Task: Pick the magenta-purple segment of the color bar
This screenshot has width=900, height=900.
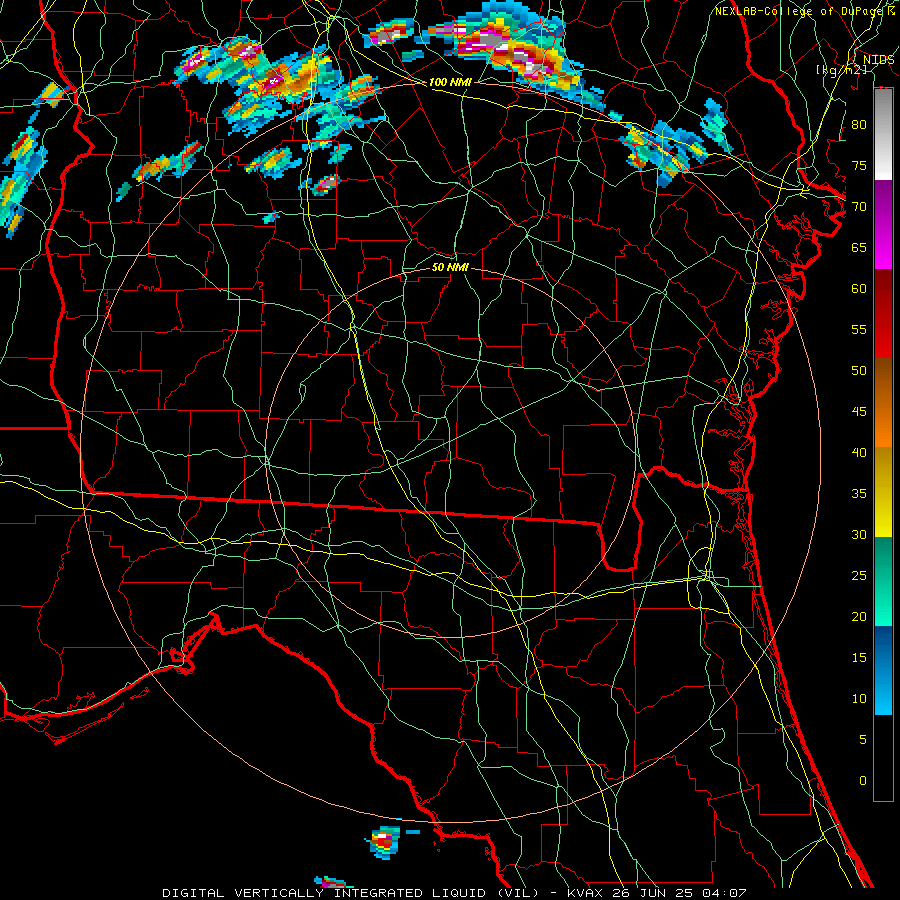Action: 883,224
